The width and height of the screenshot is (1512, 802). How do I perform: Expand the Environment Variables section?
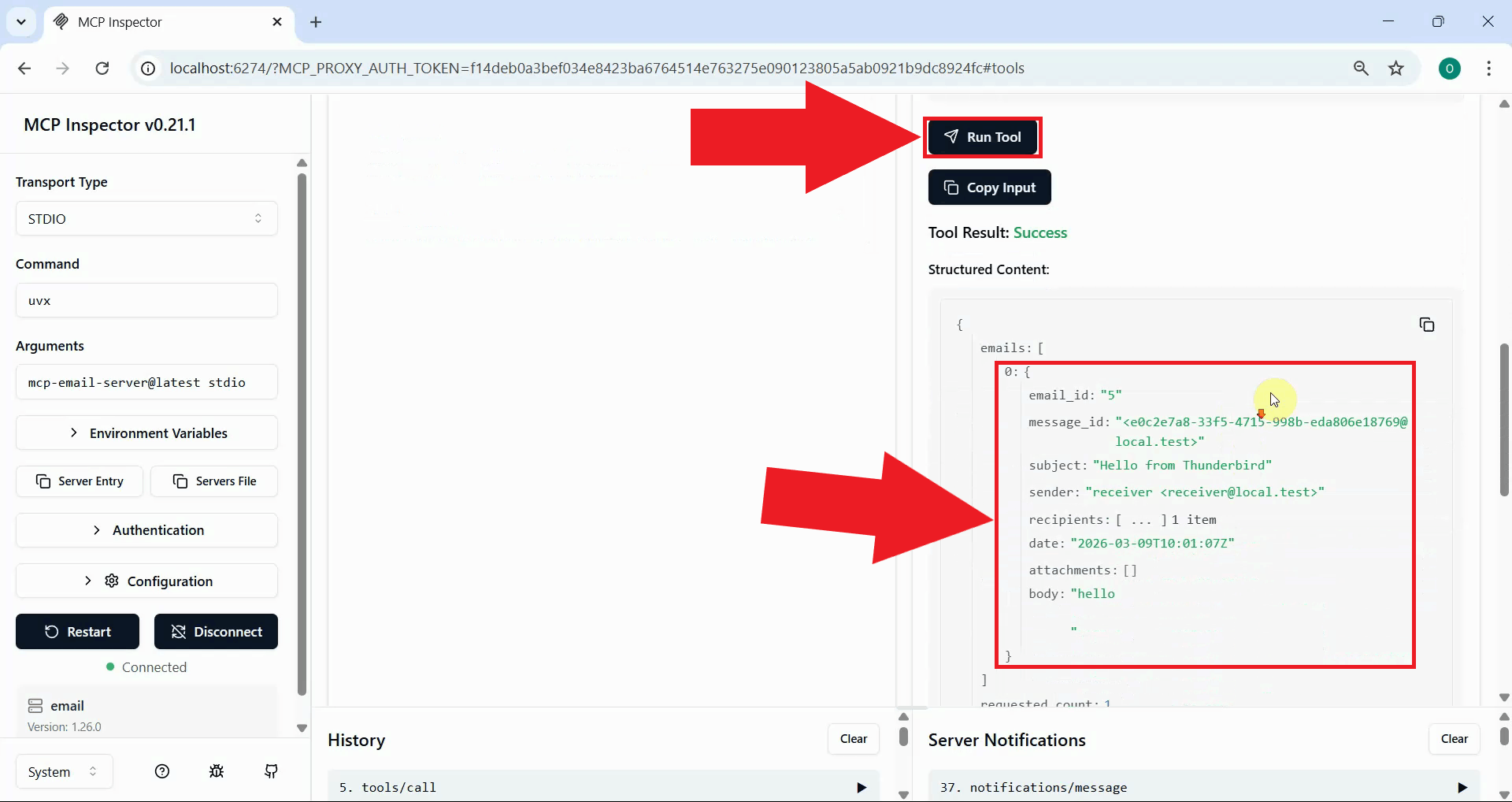146,433
